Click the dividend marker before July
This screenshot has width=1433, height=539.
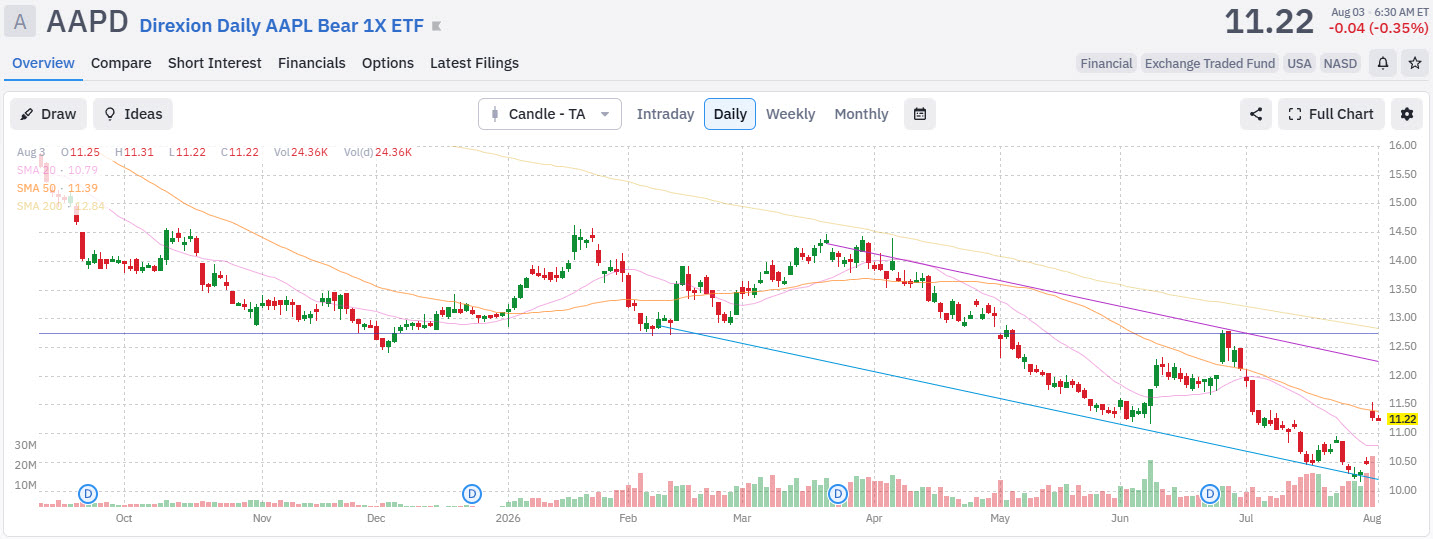1211,493
